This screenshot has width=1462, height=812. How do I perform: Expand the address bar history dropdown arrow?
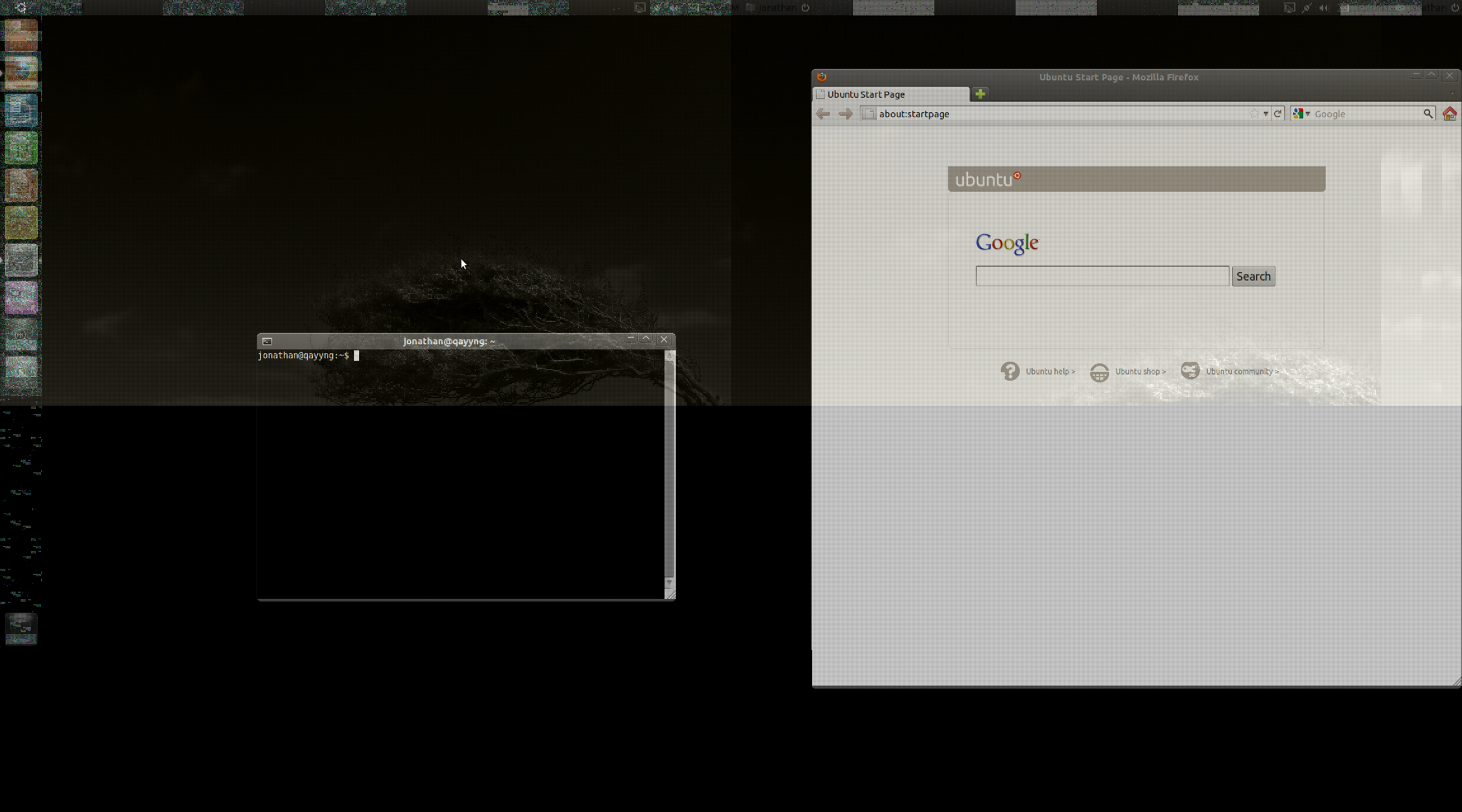point(1265,114)
